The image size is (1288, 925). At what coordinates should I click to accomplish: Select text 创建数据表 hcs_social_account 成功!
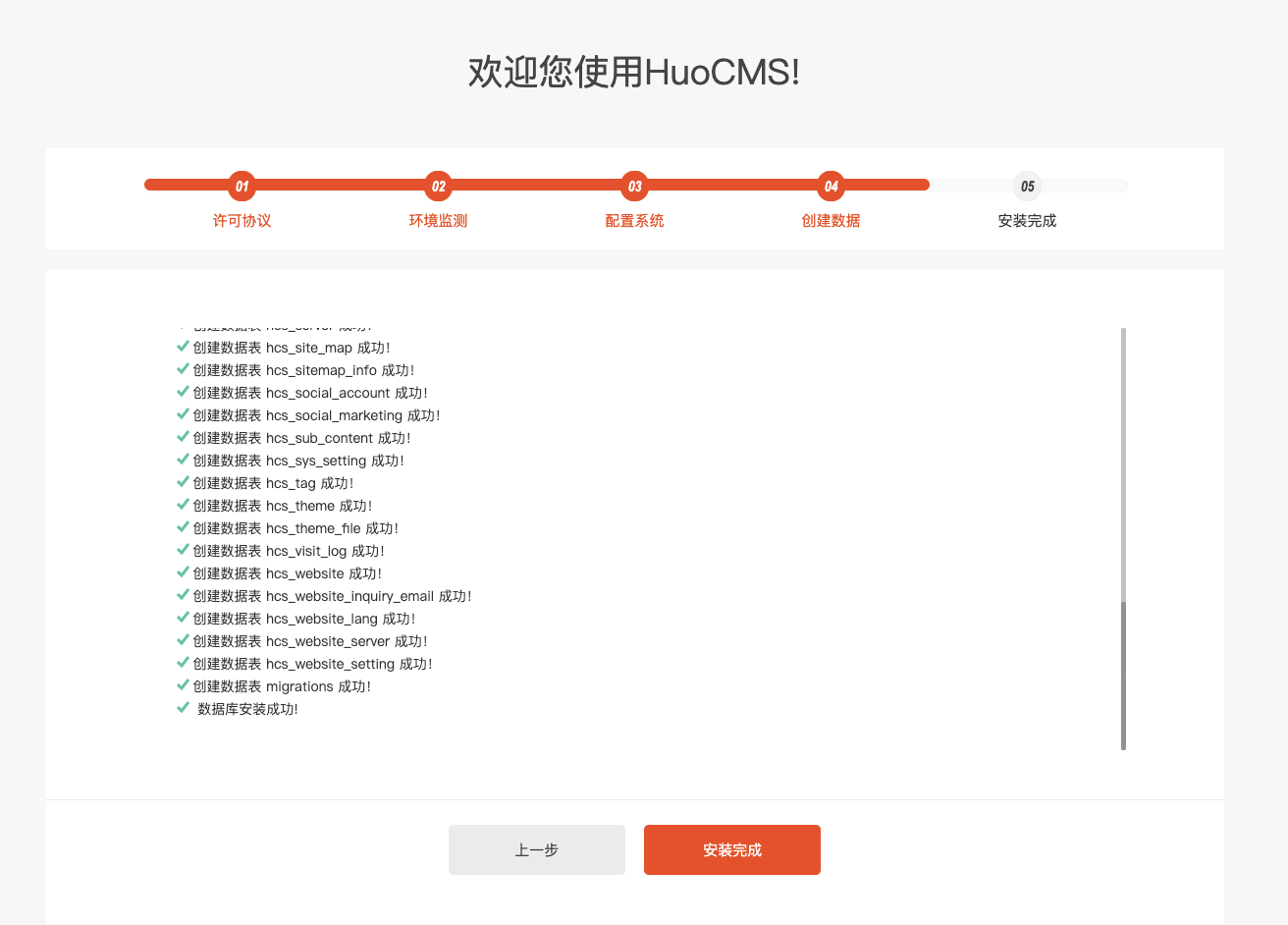310,393
